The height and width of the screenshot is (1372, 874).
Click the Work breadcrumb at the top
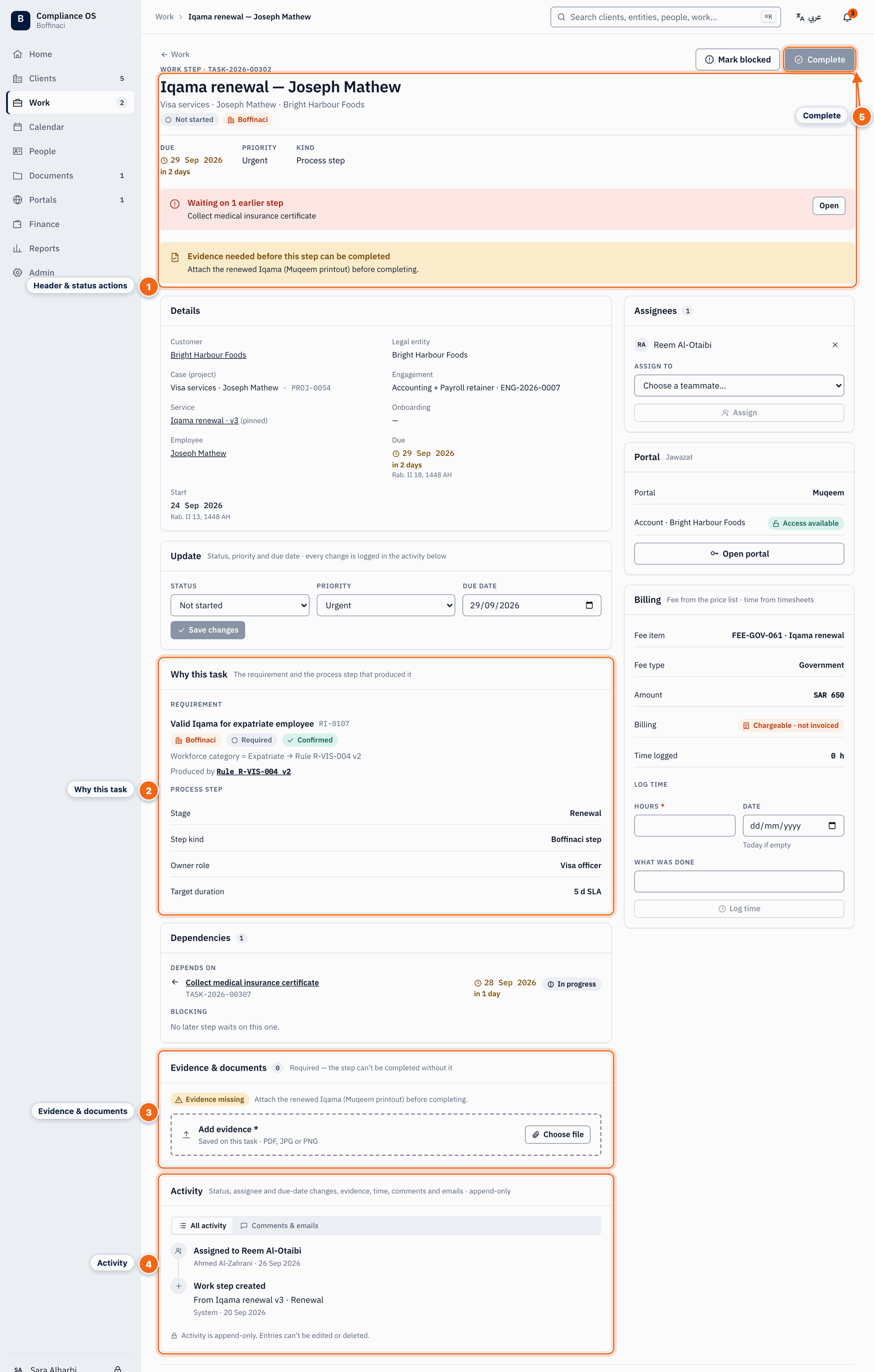tap(164, 17)
